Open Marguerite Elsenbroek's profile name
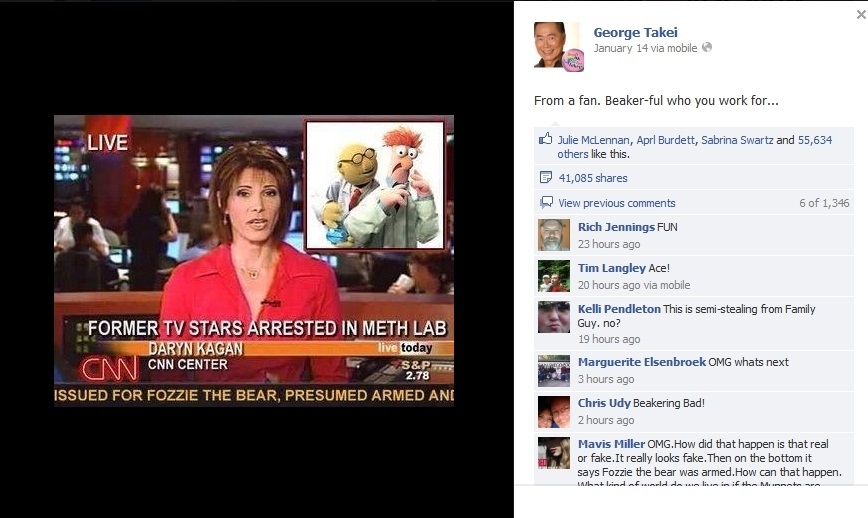Screen dimensions: 868x518 [642, 362]
